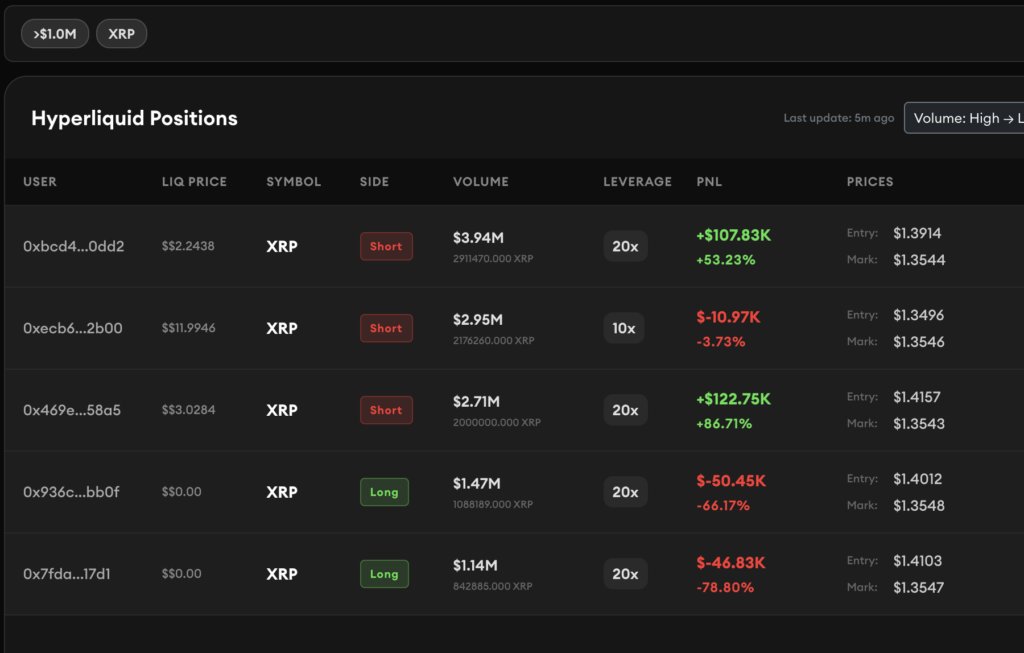Click the Hyperliquid Positions heading
1024x653 pixels.
click(135, 118)
